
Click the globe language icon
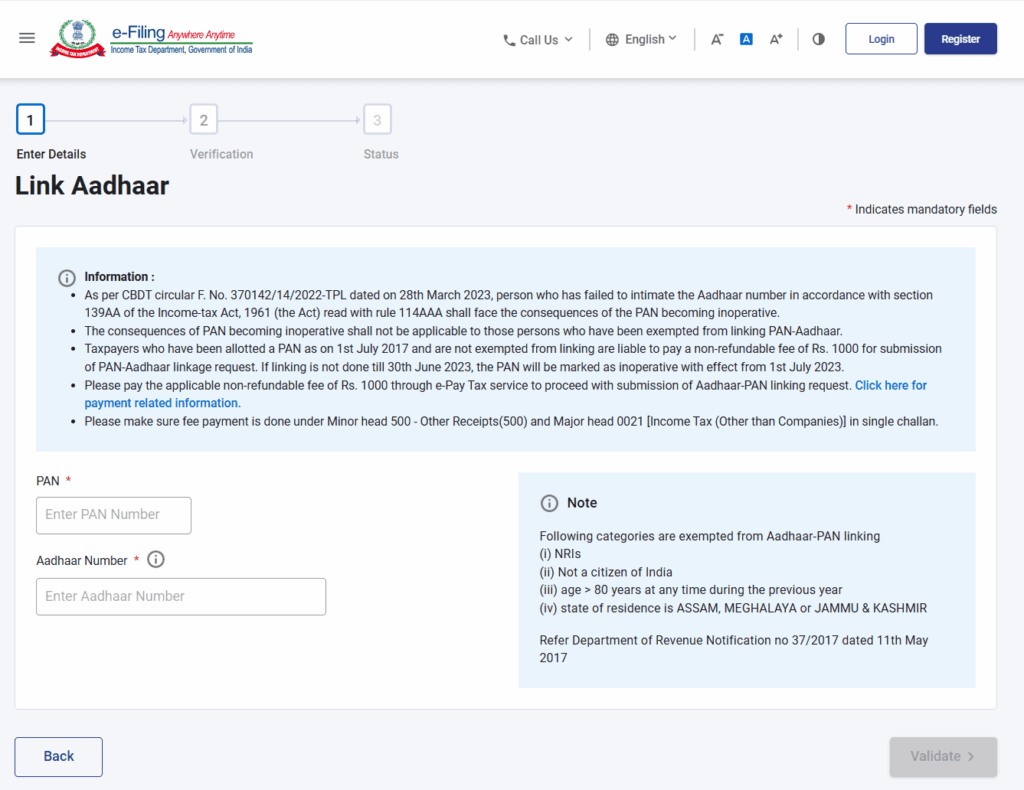(612, 40)
